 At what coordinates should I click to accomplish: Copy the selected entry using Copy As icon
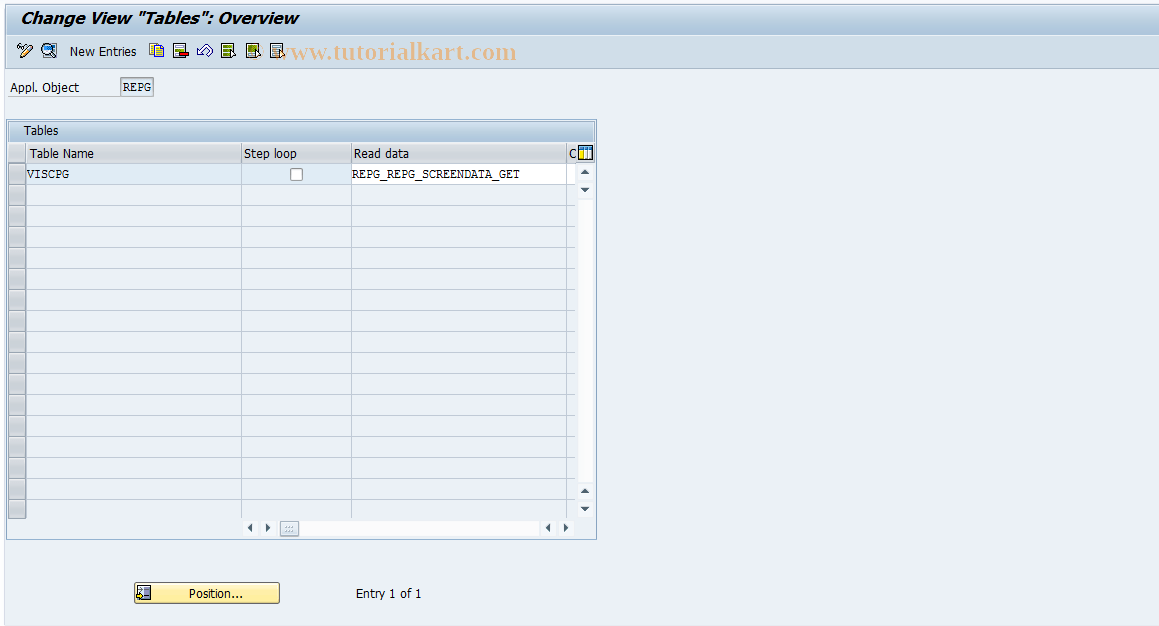156,50
